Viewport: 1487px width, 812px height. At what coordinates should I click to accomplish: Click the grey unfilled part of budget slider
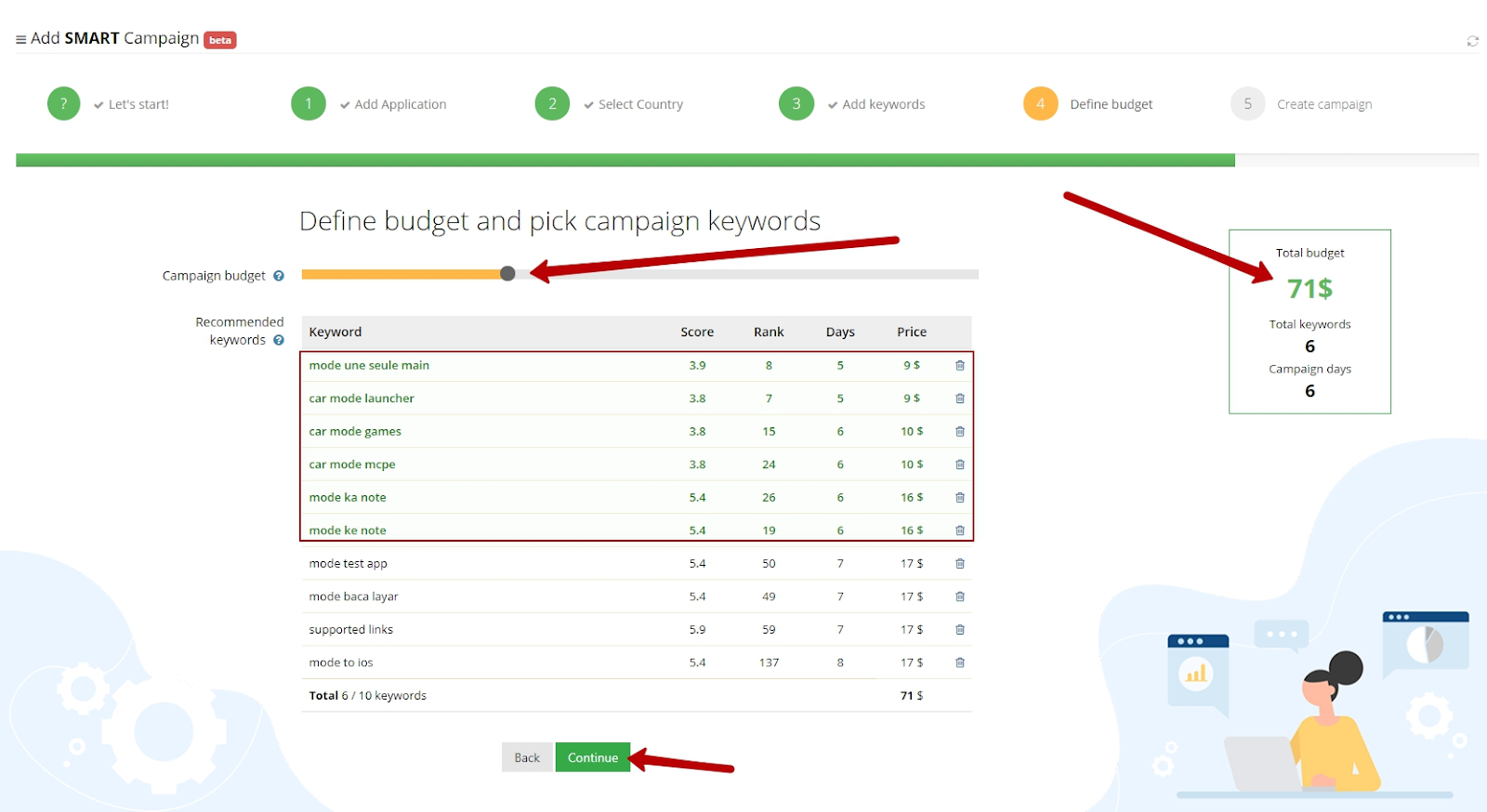click(x=747, y=274)
